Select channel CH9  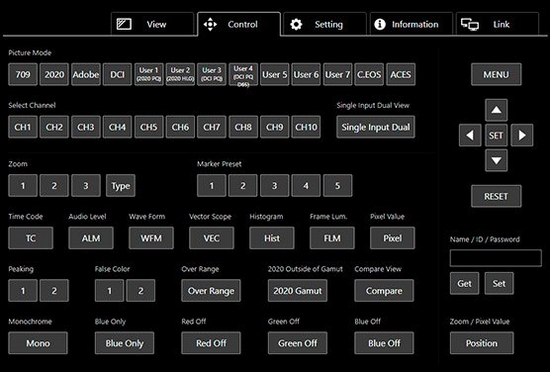[275, 127]
